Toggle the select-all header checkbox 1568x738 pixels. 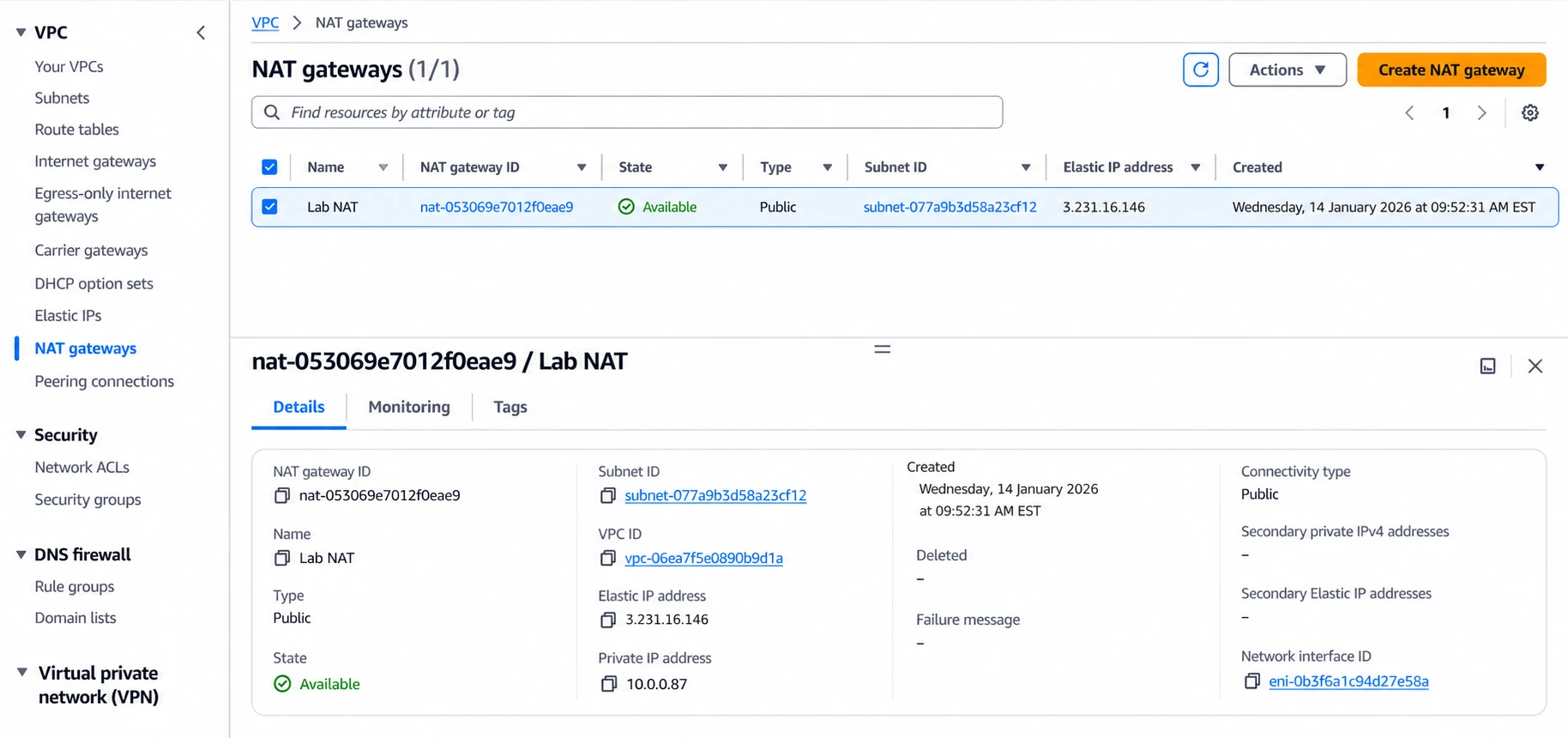click(269, 166)
